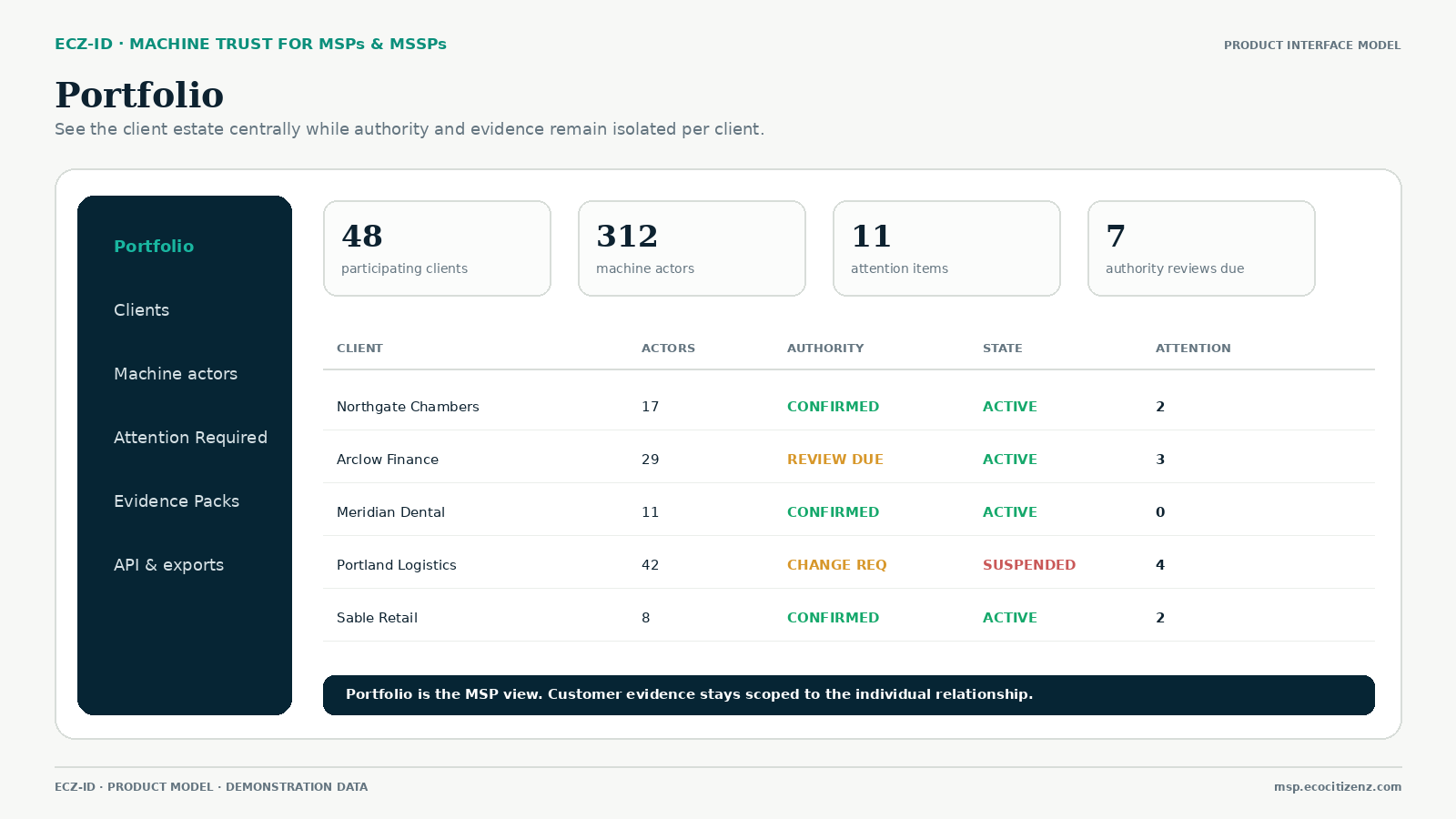Click ACTIVE state for Northgate Chambers
Screen dimensions: 1456x819
click(1010, 407)
